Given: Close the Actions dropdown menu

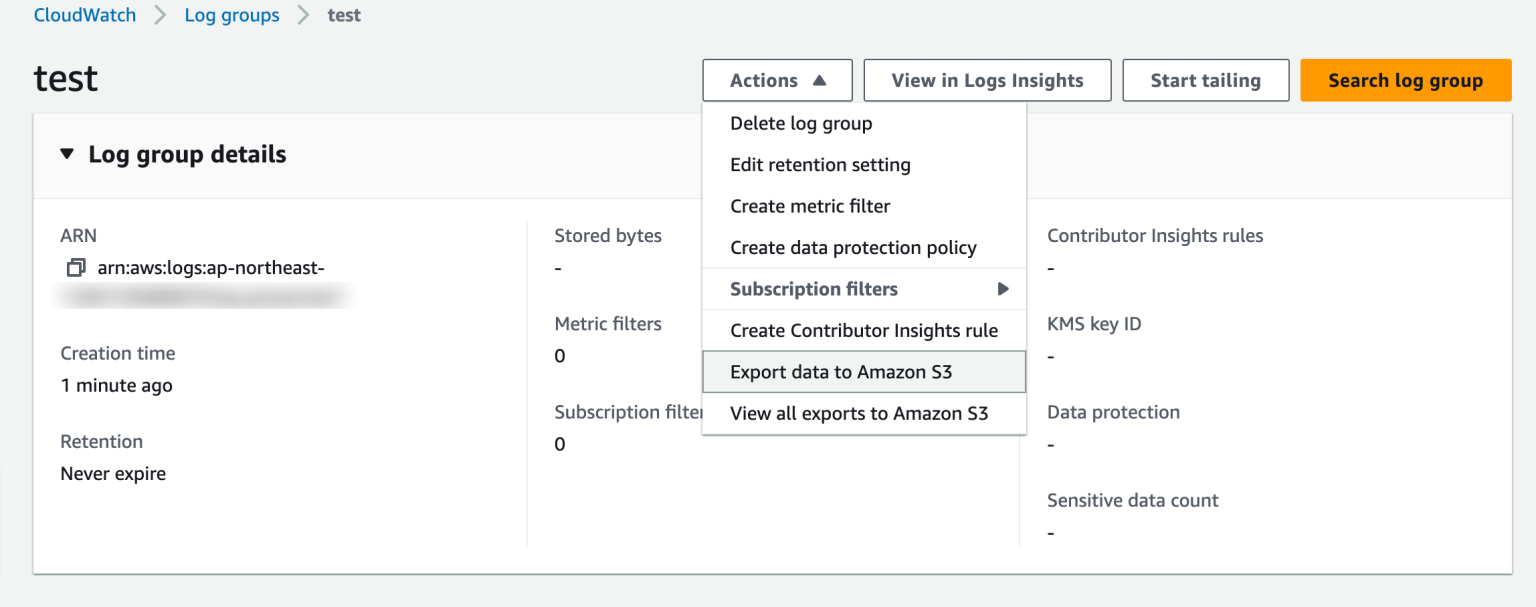Looking at the screenshot, I should [x=777, y=81].
